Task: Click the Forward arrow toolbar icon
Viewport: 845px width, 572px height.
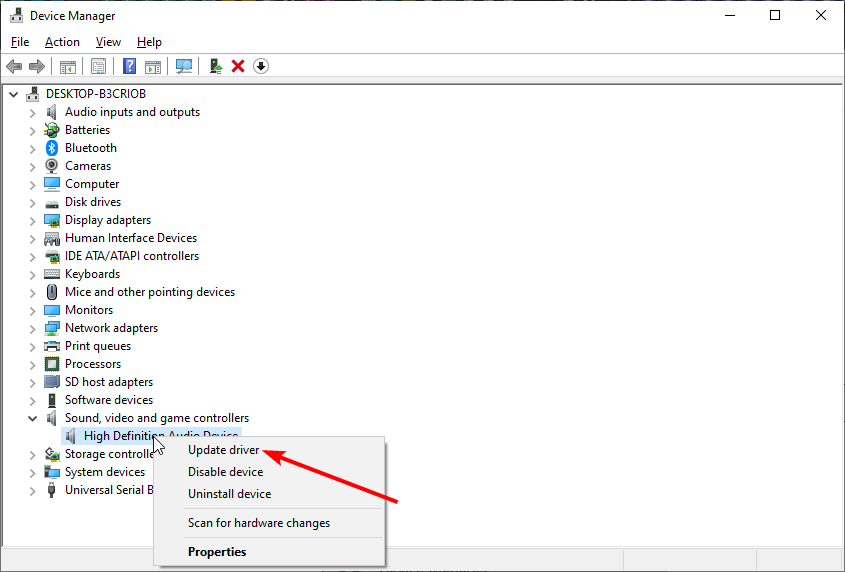Action: pyautogui.click(x=37, y=66)
